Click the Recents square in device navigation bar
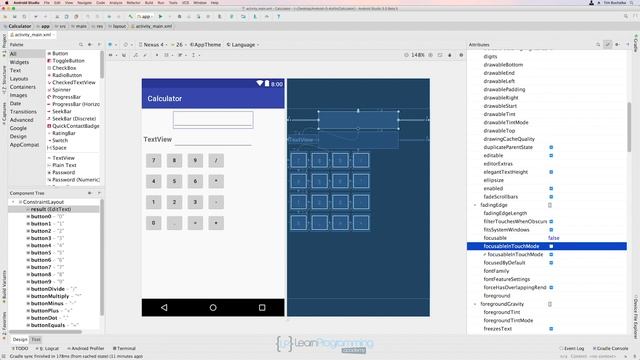This screenshot has height=360, width=640. [262, 307]
